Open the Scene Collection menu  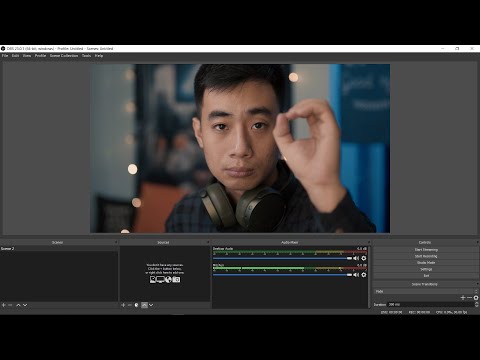pos(64,56)
